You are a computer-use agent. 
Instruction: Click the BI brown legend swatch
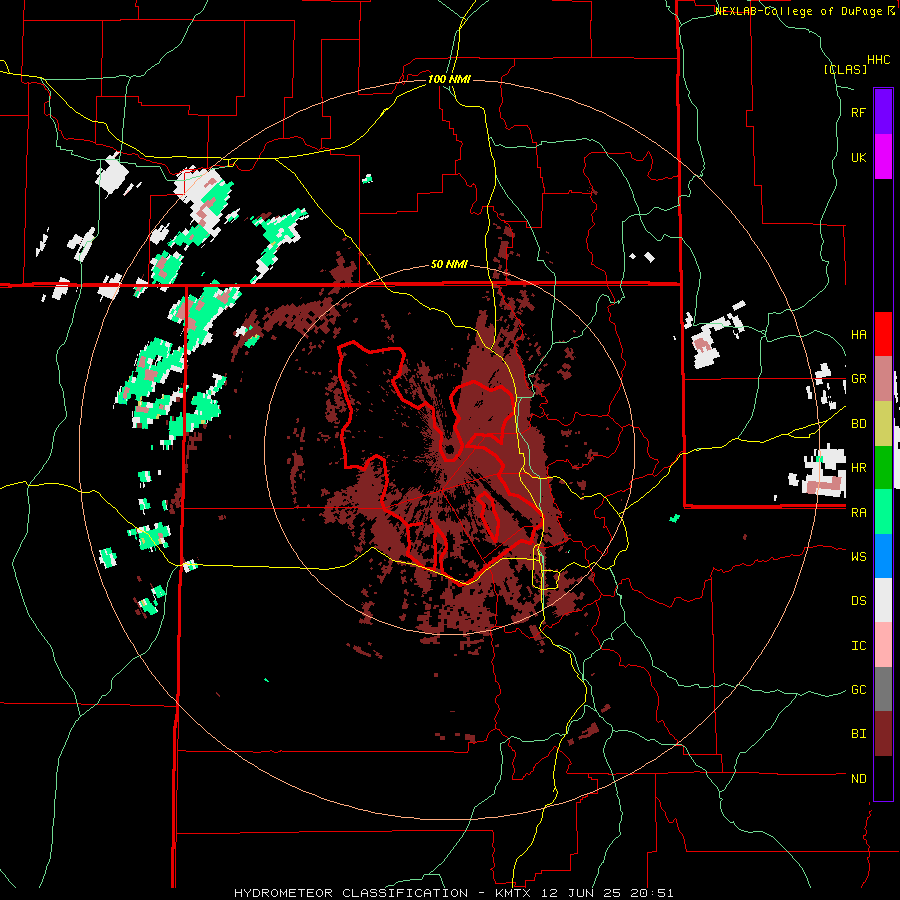coord(883,734)
